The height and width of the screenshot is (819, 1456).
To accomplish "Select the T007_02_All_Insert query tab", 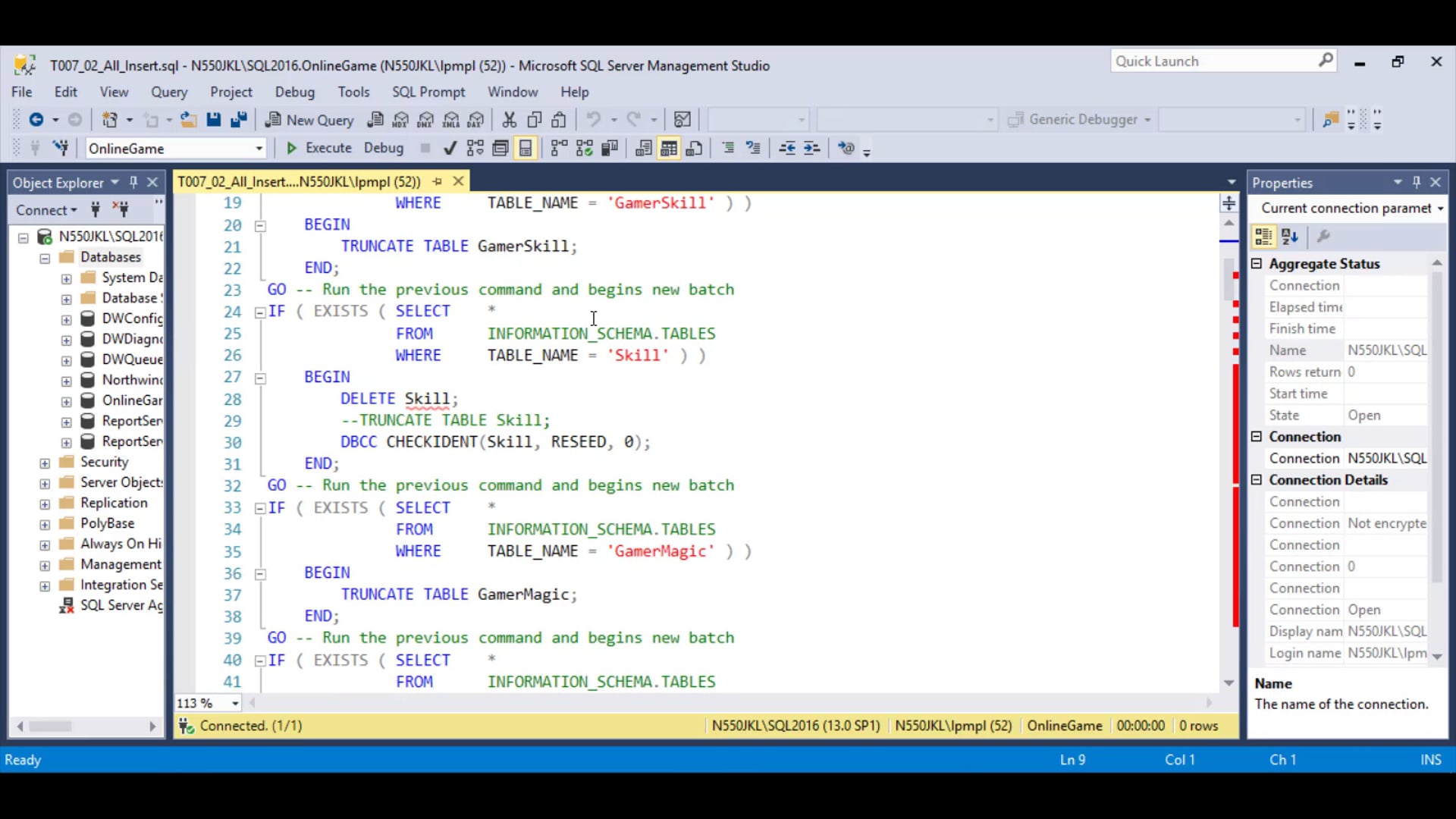I will 299,182.
